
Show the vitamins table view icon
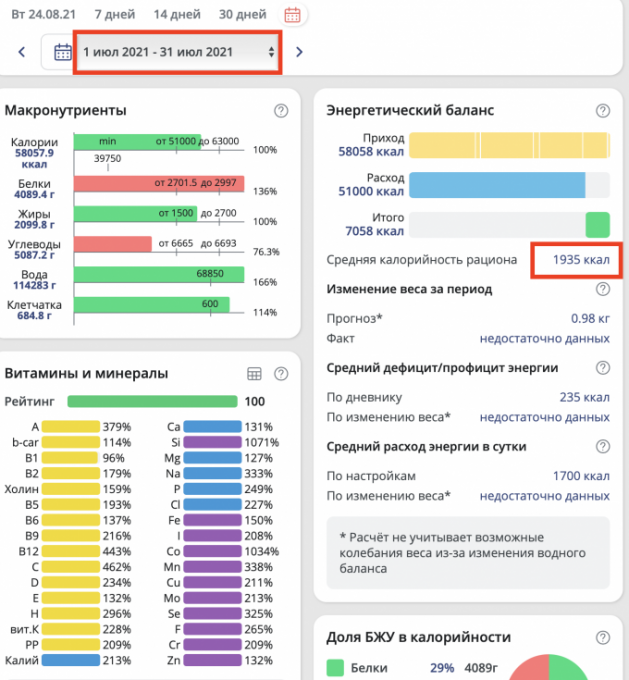(x=254, y=374)
